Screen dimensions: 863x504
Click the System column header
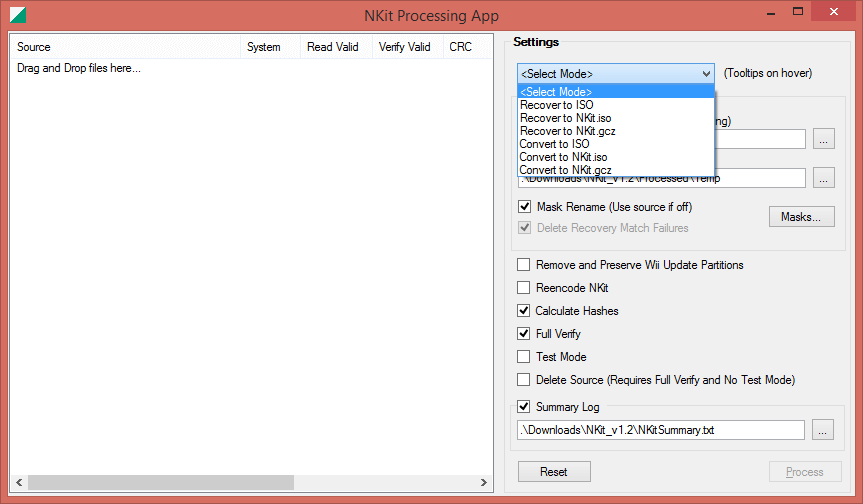click(x=270, y=47)
